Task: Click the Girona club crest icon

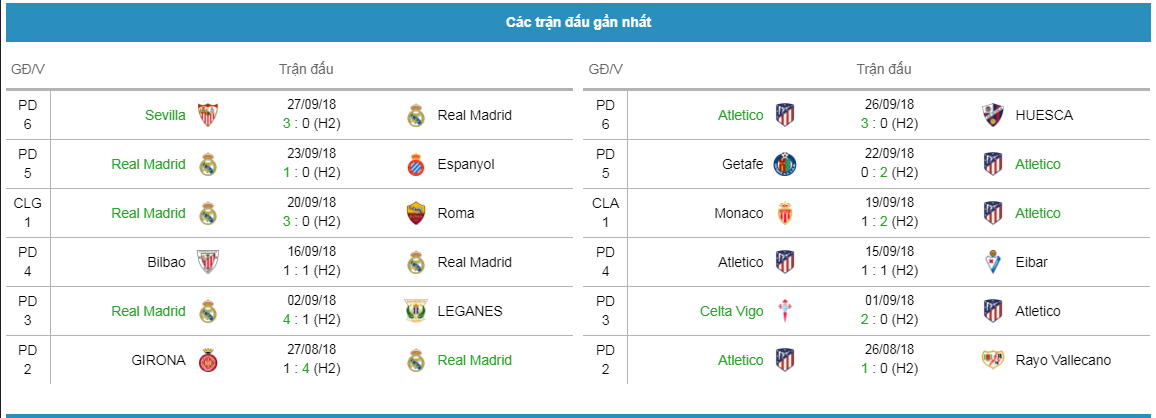Action: (x=208, y=360)
